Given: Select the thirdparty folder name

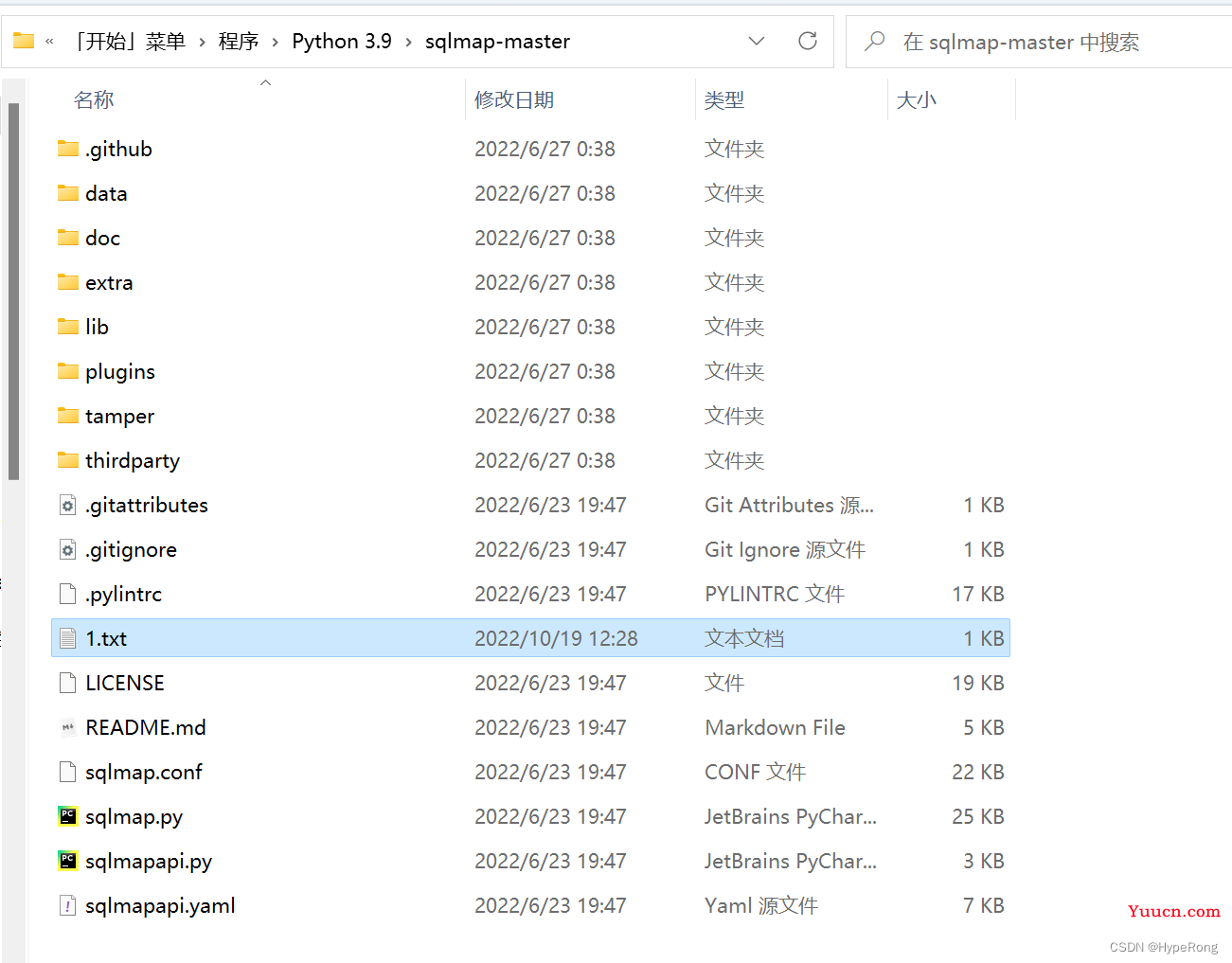Looking at the screenshot, I should pos(133,460).
